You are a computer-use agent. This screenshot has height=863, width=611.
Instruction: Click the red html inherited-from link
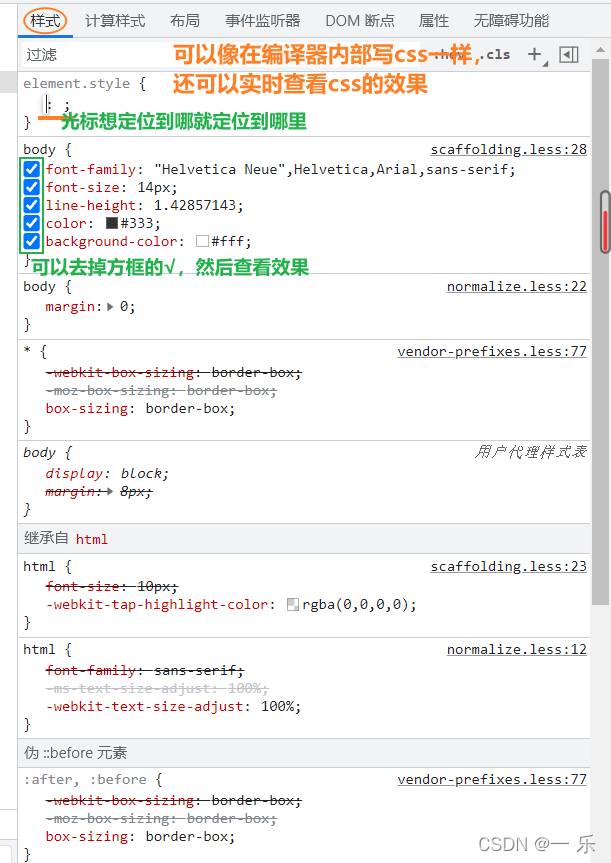(x=91, y=539)
